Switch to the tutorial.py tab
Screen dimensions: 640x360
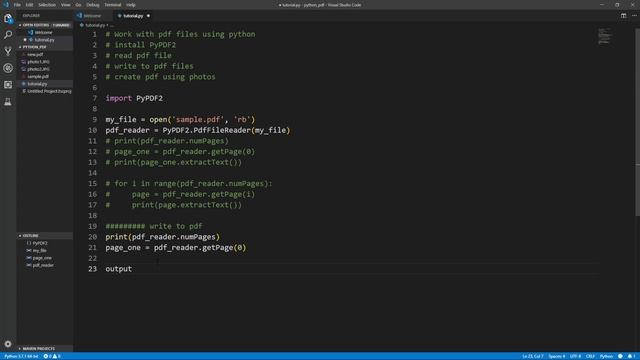133,16
